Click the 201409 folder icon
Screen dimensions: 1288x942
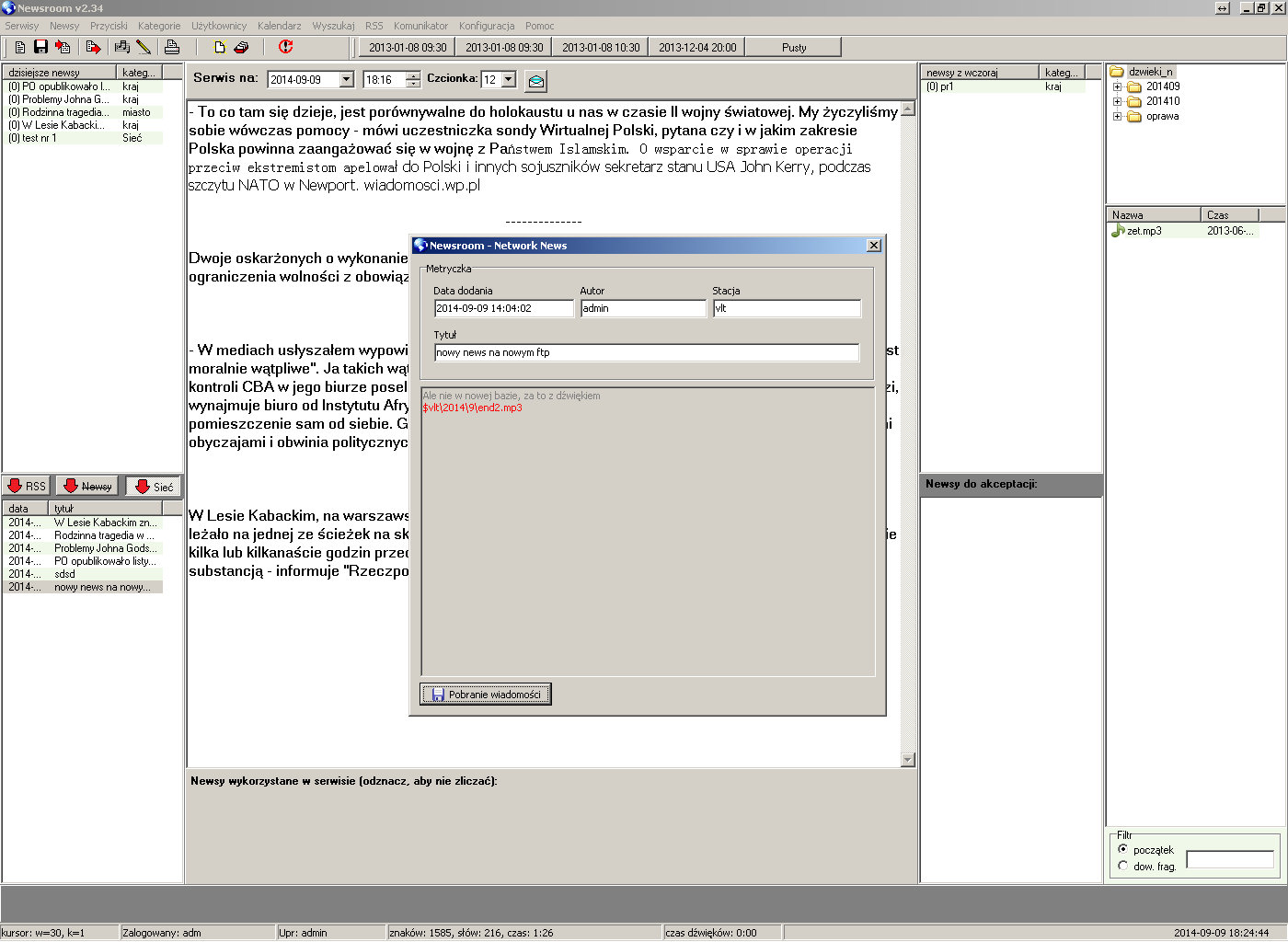tap(1134, 86)
